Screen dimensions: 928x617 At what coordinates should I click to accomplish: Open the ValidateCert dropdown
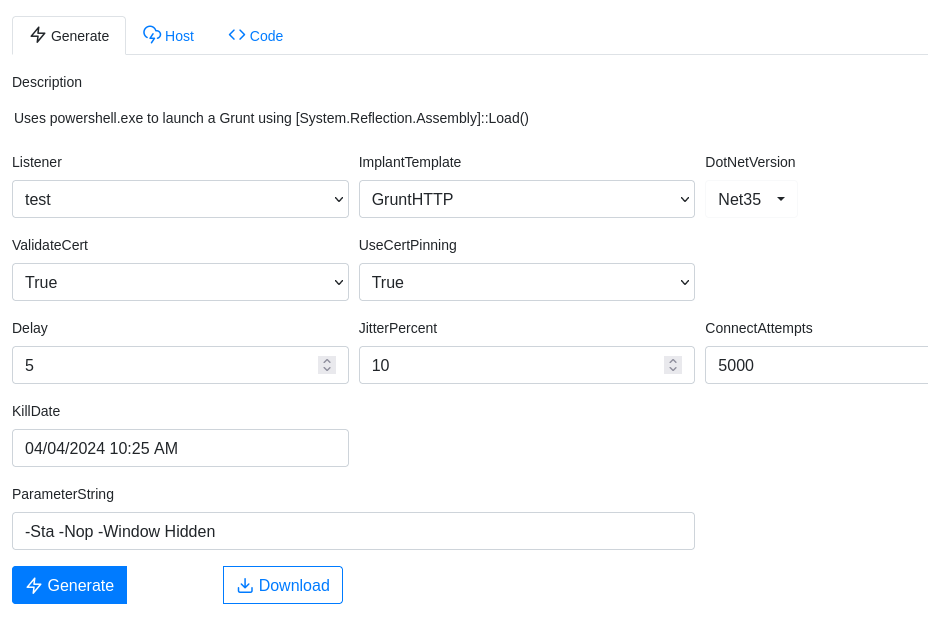[181, 282]
